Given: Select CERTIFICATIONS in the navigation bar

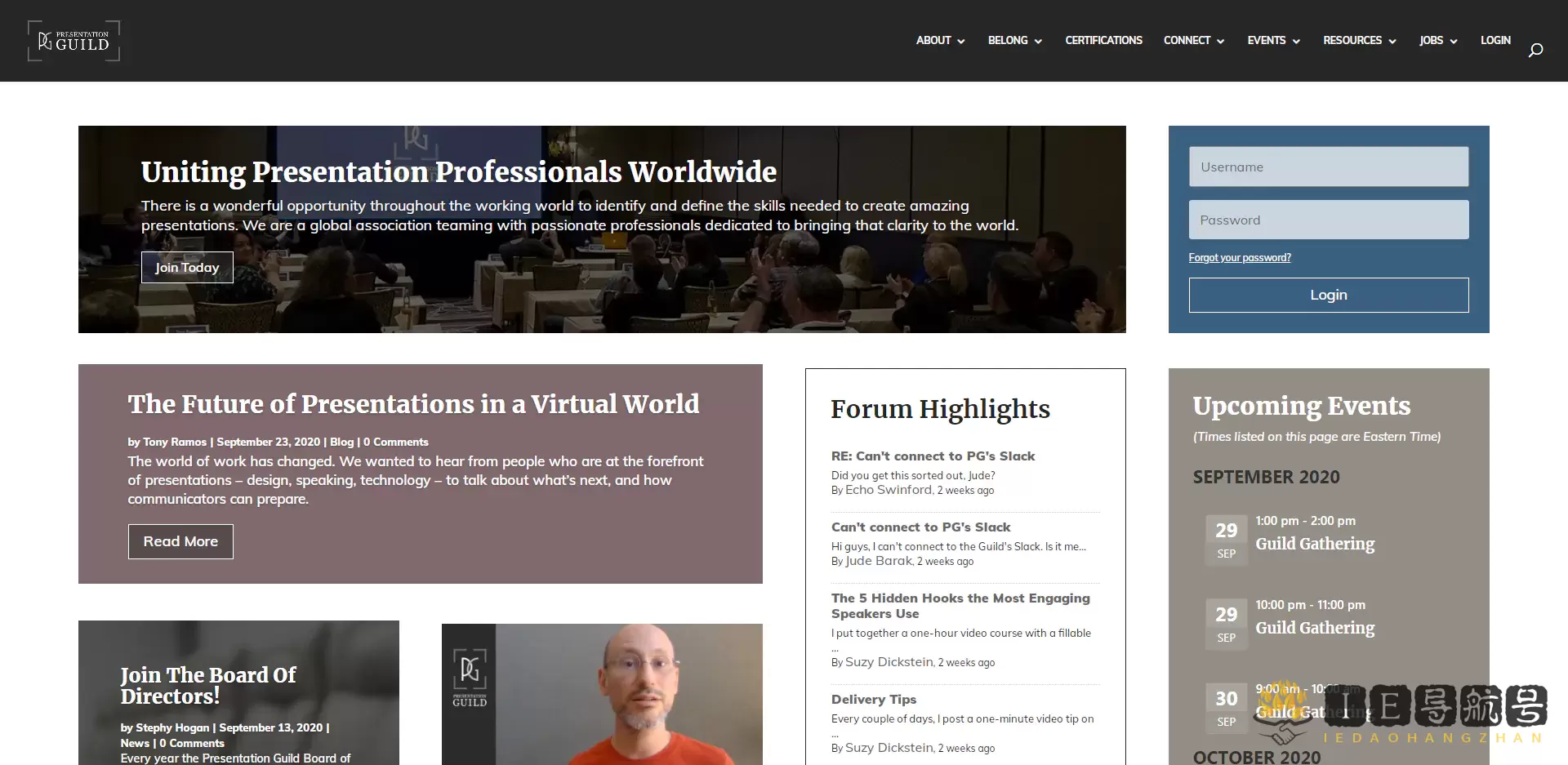Looking at the screenshot, I should [1103, 40].
